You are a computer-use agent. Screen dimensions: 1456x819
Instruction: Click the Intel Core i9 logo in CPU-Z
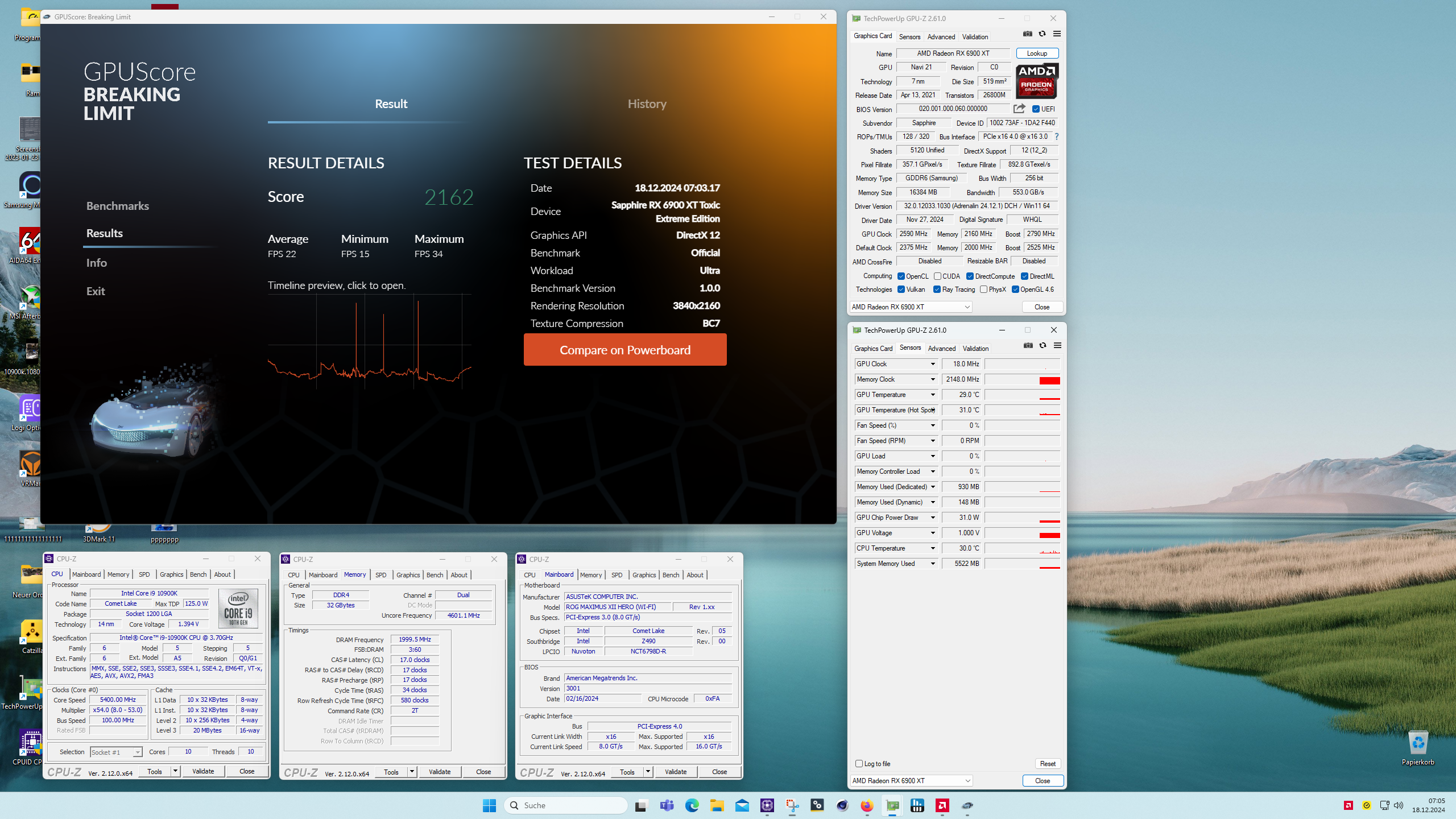click(238, 608)
